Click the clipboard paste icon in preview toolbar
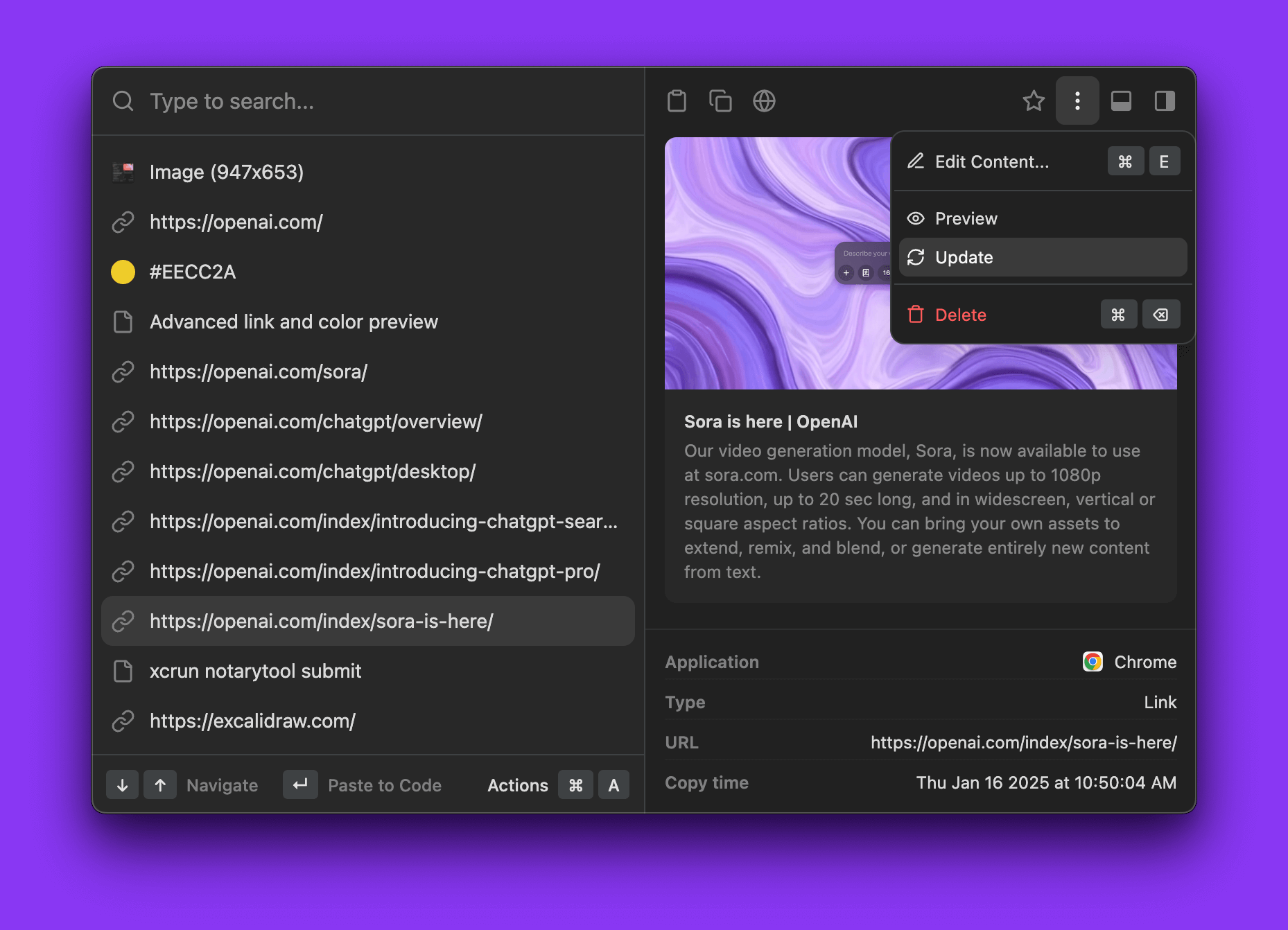The height and width of the screenshot is (930, 1288). 677,101
